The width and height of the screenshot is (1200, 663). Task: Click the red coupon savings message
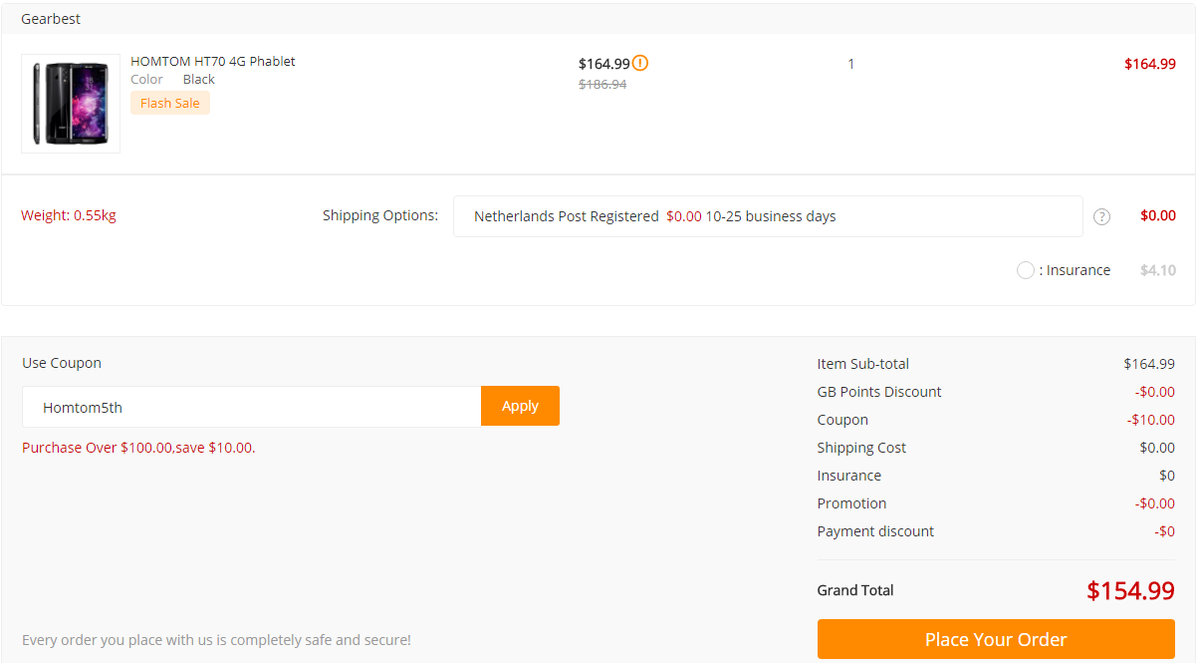click(139, 448)
